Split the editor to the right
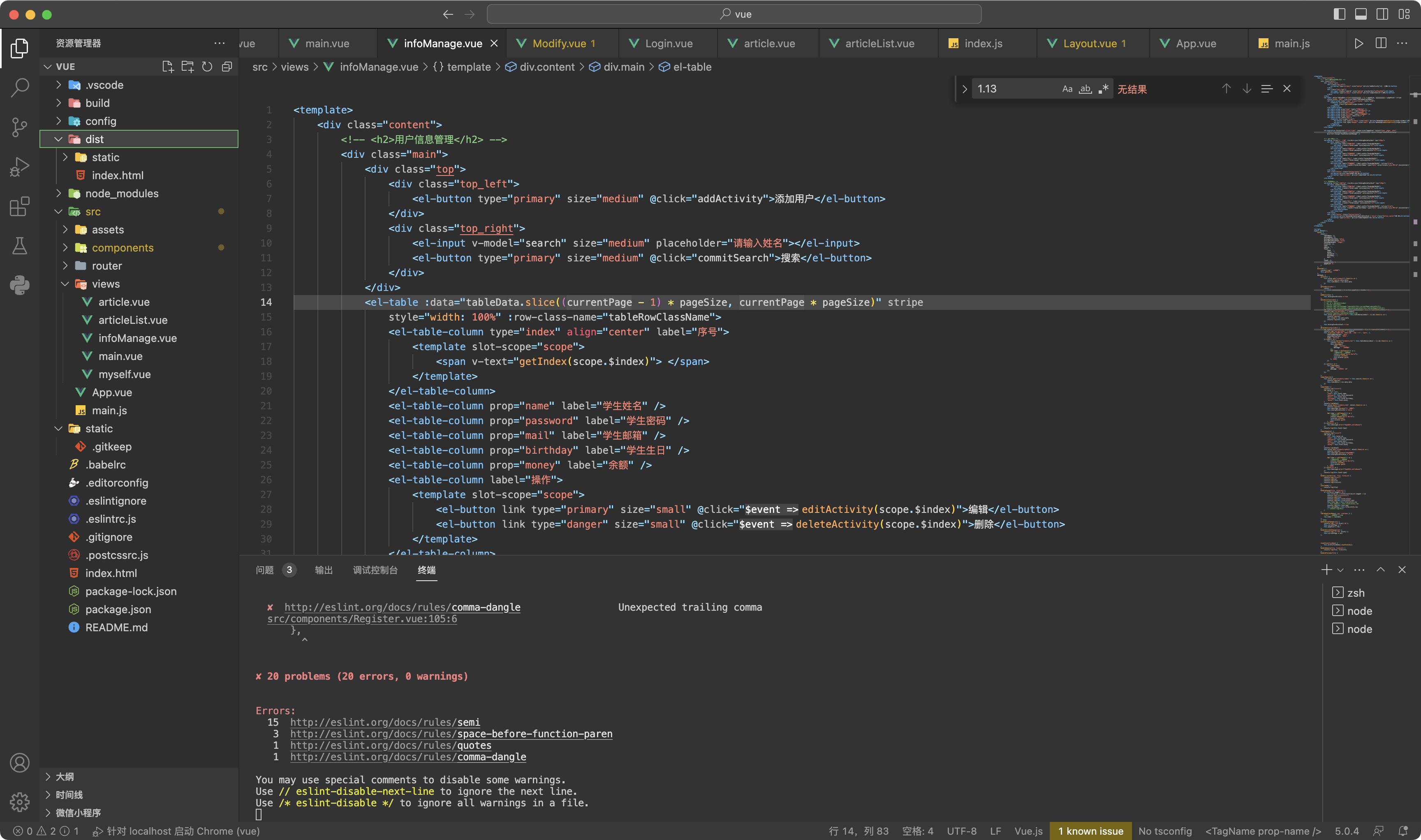The height and width of the screenshot is (840, 1421). (x=1381, y=44)
